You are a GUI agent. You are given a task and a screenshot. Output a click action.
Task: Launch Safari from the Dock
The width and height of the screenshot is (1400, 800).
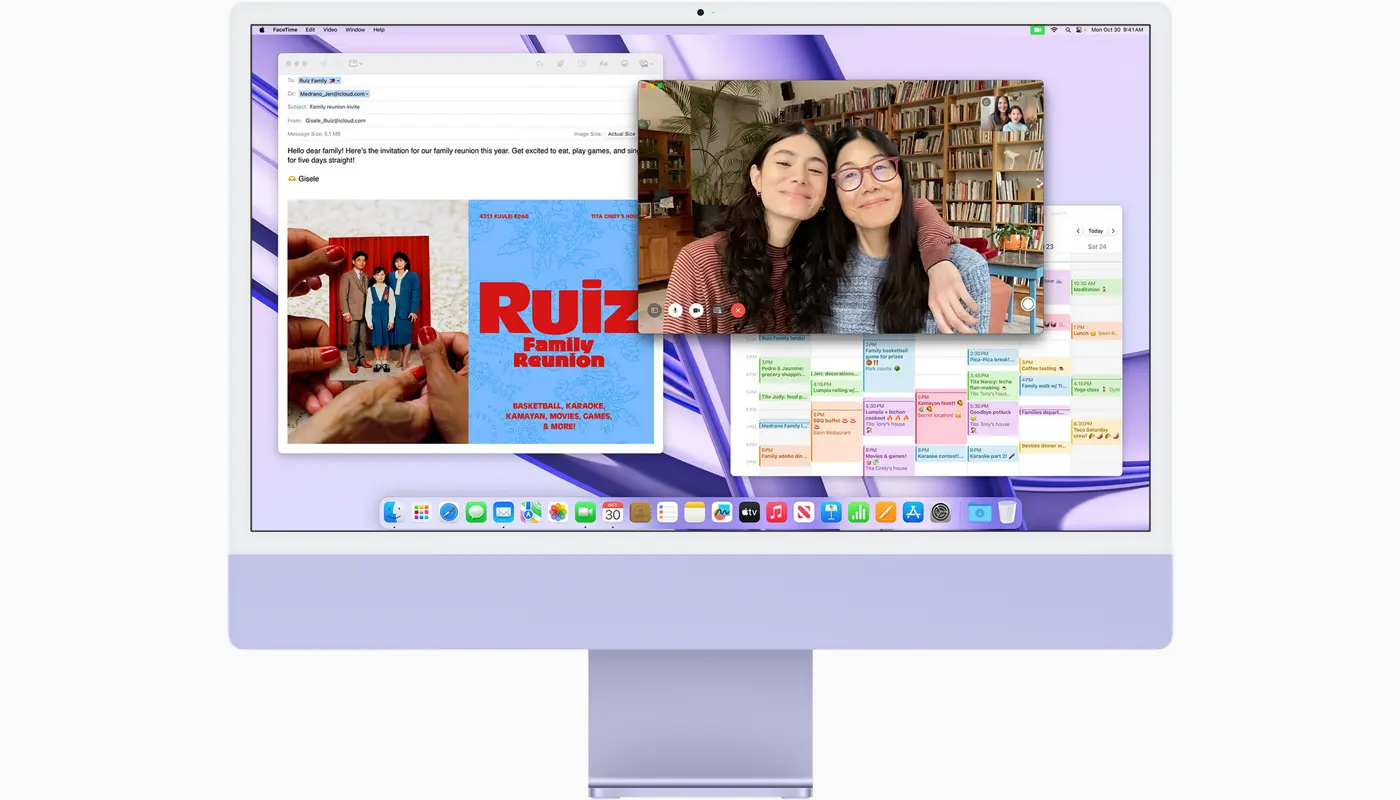point(449,512)
